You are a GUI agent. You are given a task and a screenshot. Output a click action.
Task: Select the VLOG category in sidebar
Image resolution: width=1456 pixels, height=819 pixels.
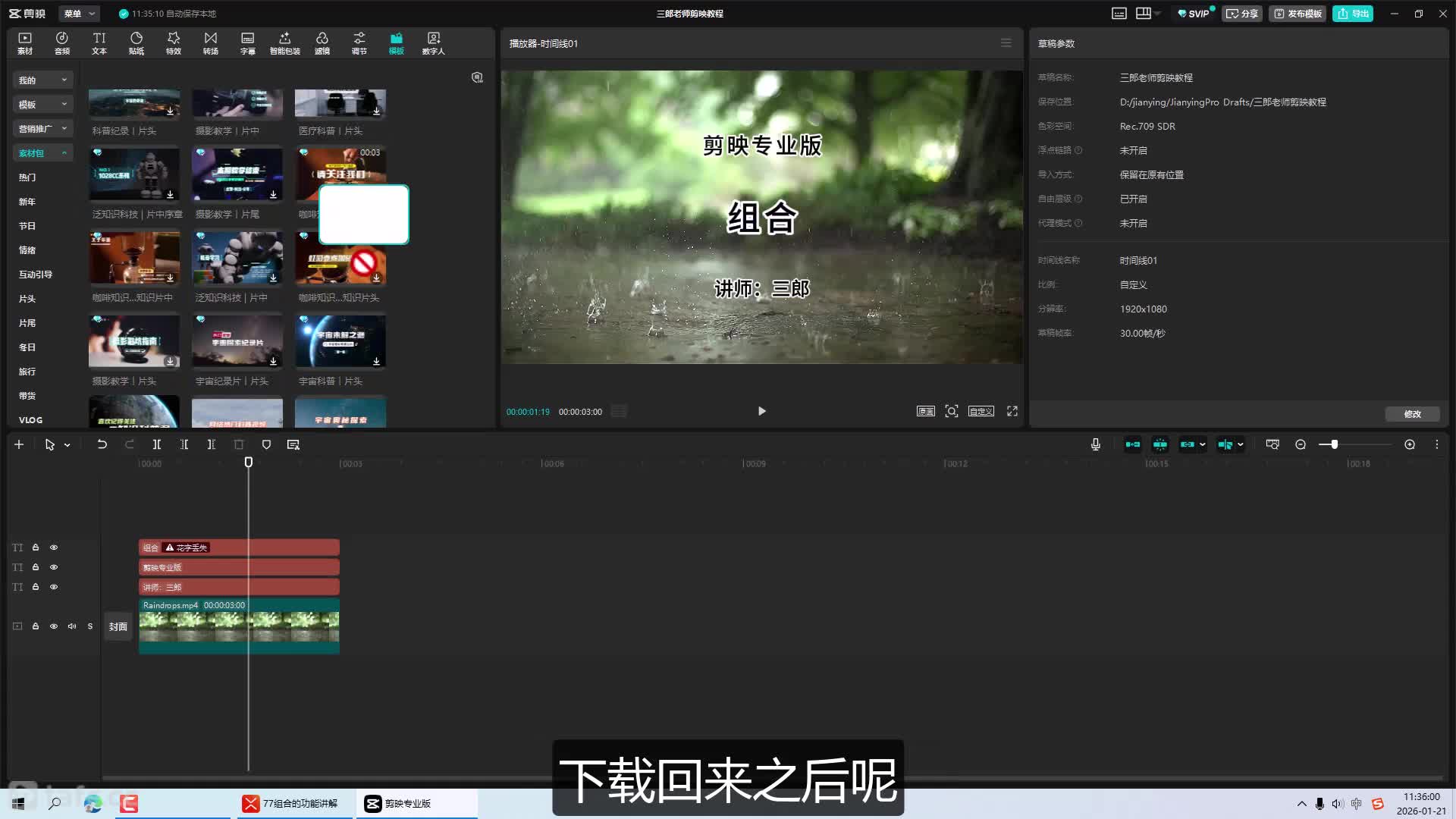[30, 420]
